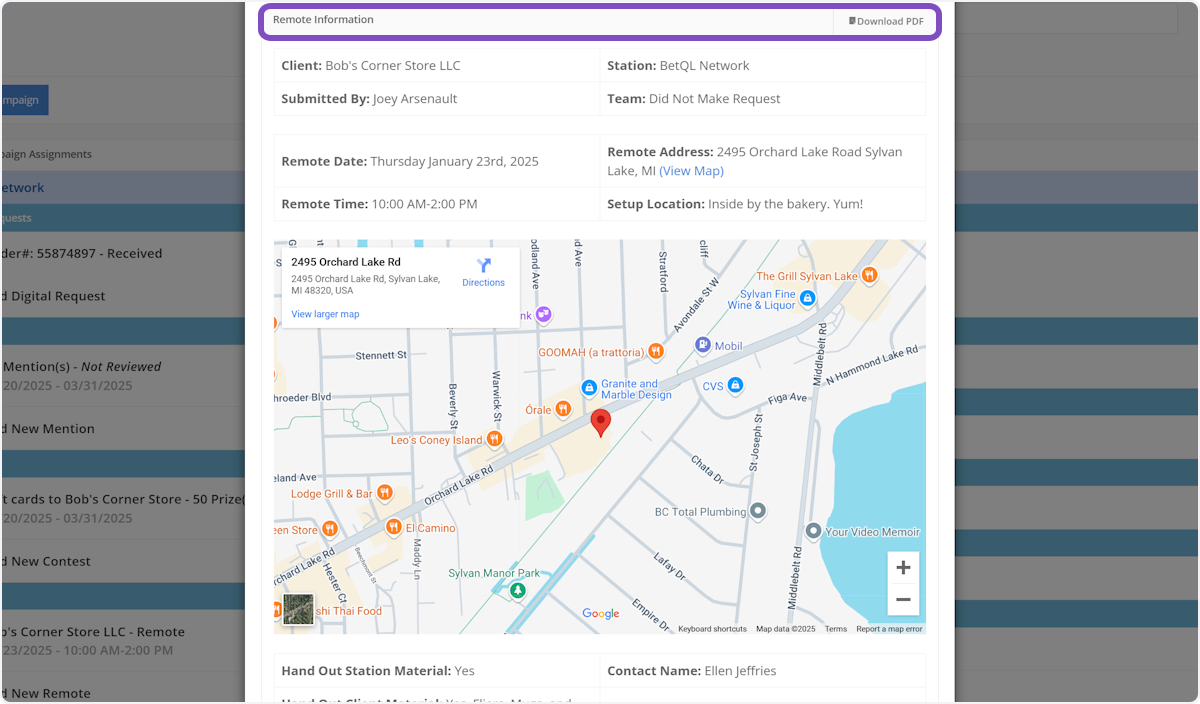This screenshot has height=704, width=1200.
Task: Click the BC Total Plumbing marker
Action: click(x=759, y=511)
